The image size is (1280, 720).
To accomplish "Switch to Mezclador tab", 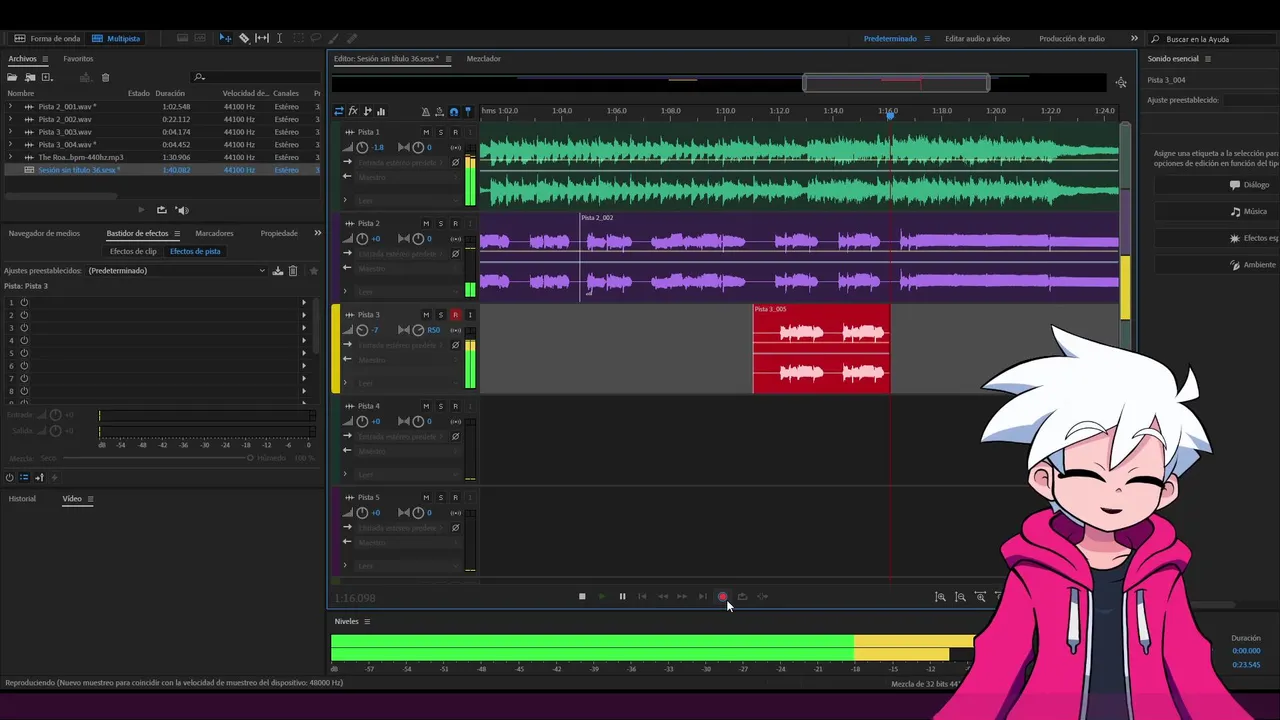I will click(x=484, y=59).
